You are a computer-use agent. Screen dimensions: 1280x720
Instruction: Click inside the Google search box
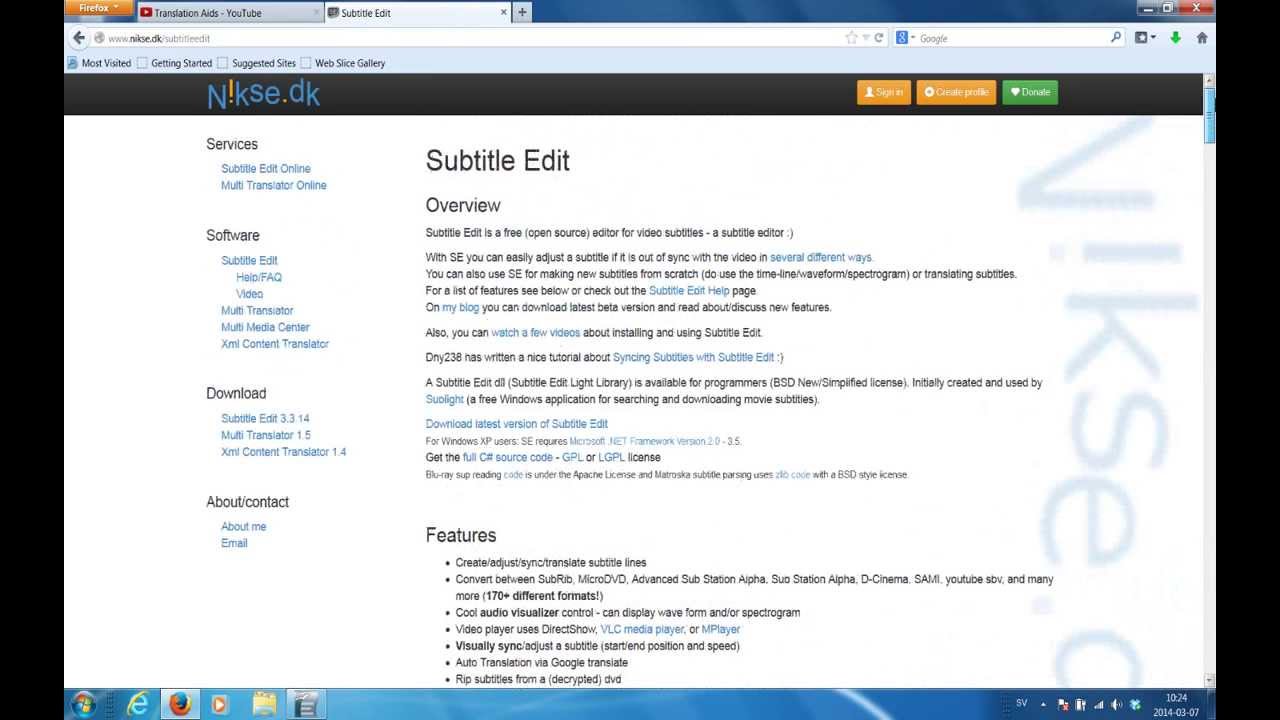1012,38
